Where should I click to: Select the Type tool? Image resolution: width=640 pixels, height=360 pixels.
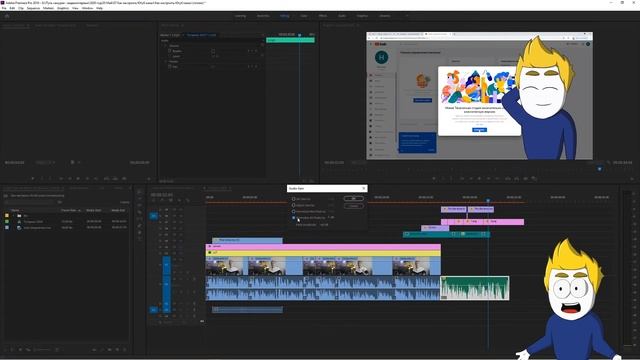pos(139,238)
